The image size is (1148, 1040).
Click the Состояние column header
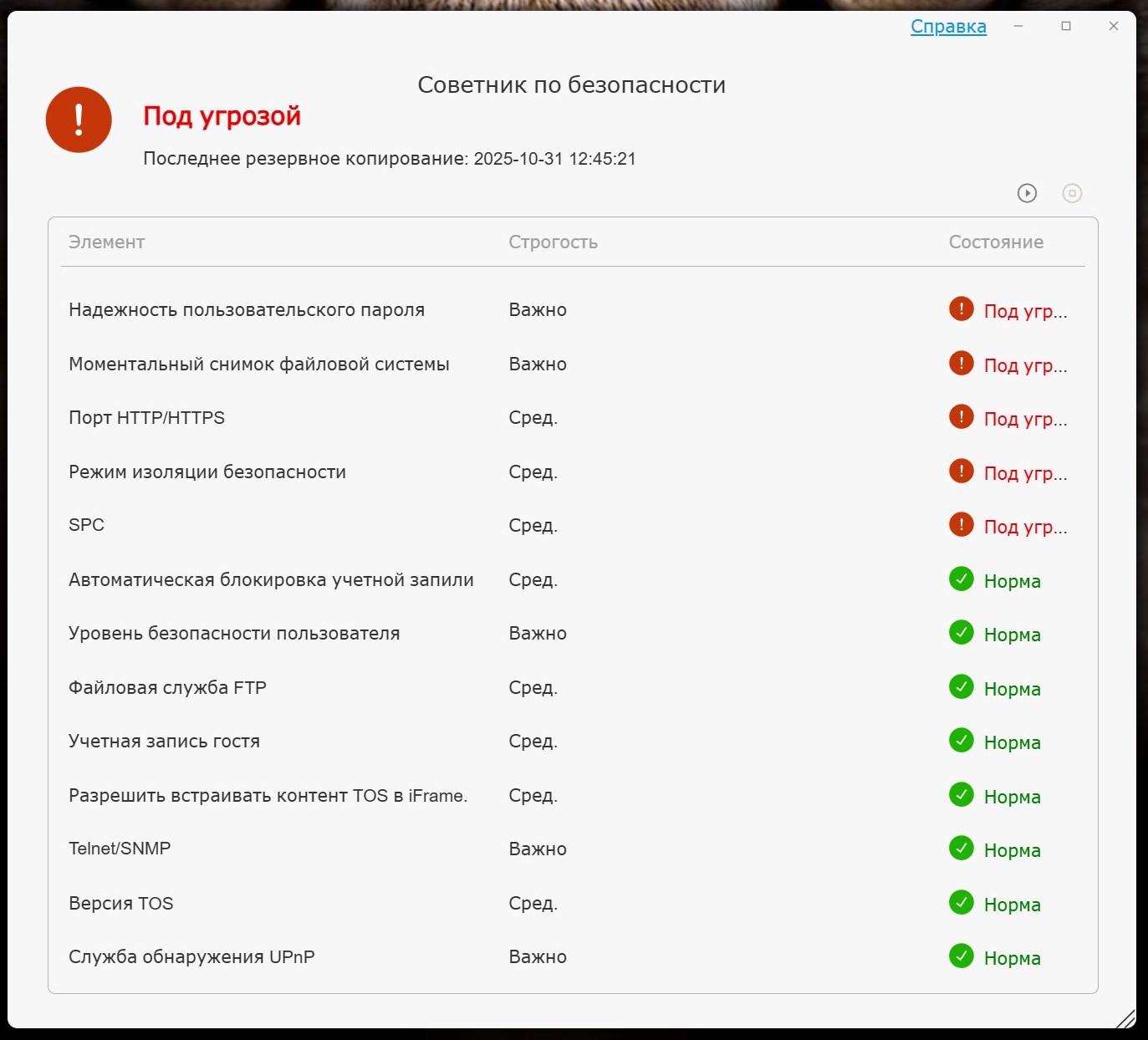tap(995, 242)
